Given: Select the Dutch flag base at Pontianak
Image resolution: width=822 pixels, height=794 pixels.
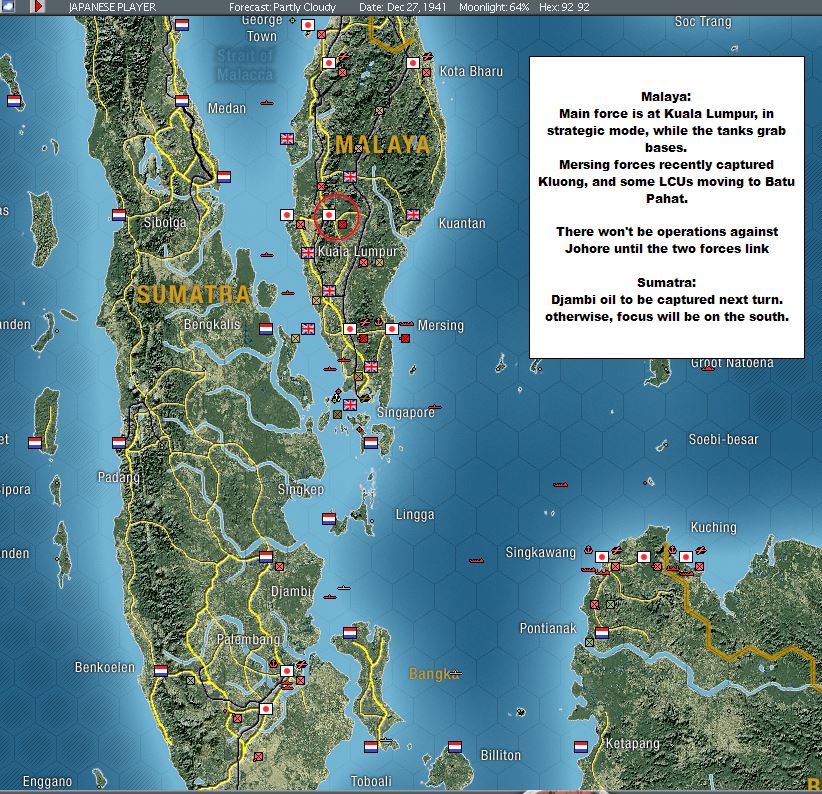Looking at the screenshot, I should (602, 633).
